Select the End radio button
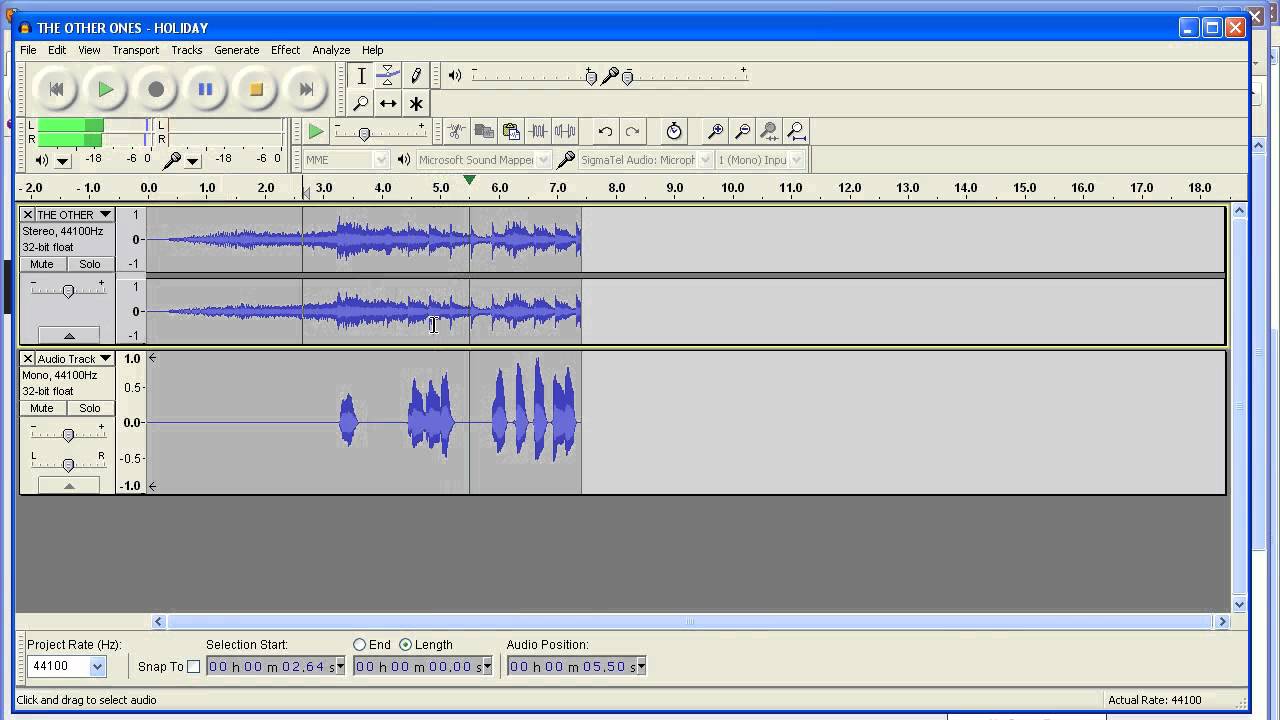The image size is (1280, 720). coord(359,645)
